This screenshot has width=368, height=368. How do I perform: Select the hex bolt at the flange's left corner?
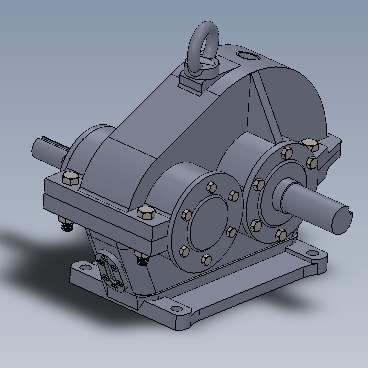coord(71,178)
